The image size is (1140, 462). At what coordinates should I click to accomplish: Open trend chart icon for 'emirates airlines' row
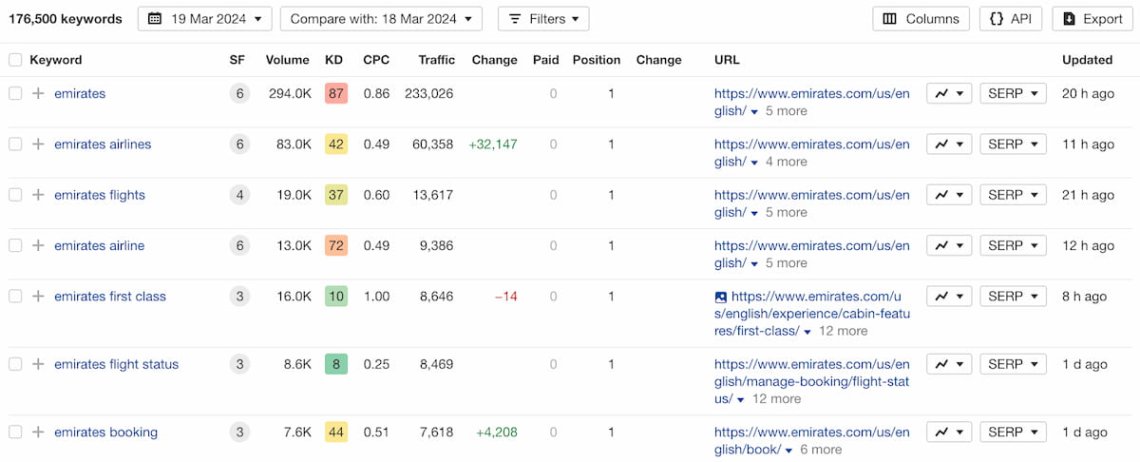tap(948, 144)
